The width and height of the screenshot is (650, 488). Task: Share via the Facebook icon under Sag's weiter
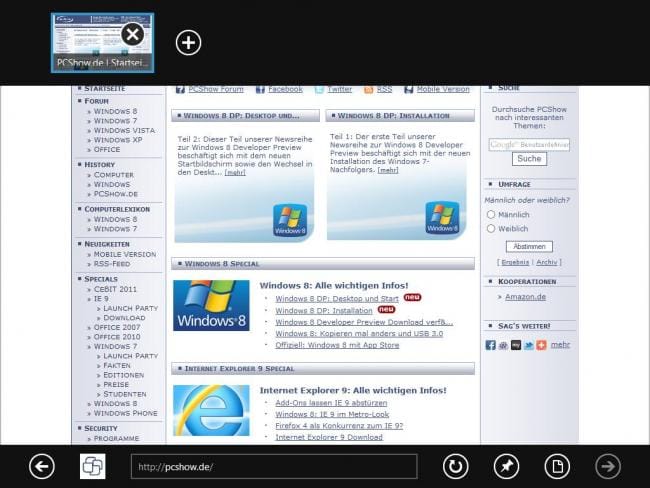tap(490, 345)
